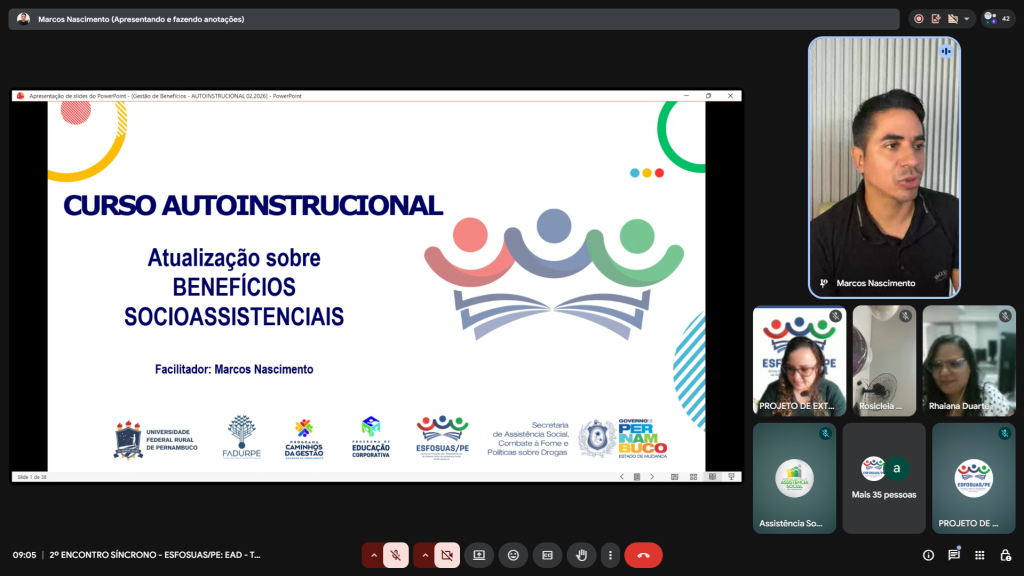This screenshot has width=1024, height=576.
Task: Click the recording indicator icon
Action: 919,19
